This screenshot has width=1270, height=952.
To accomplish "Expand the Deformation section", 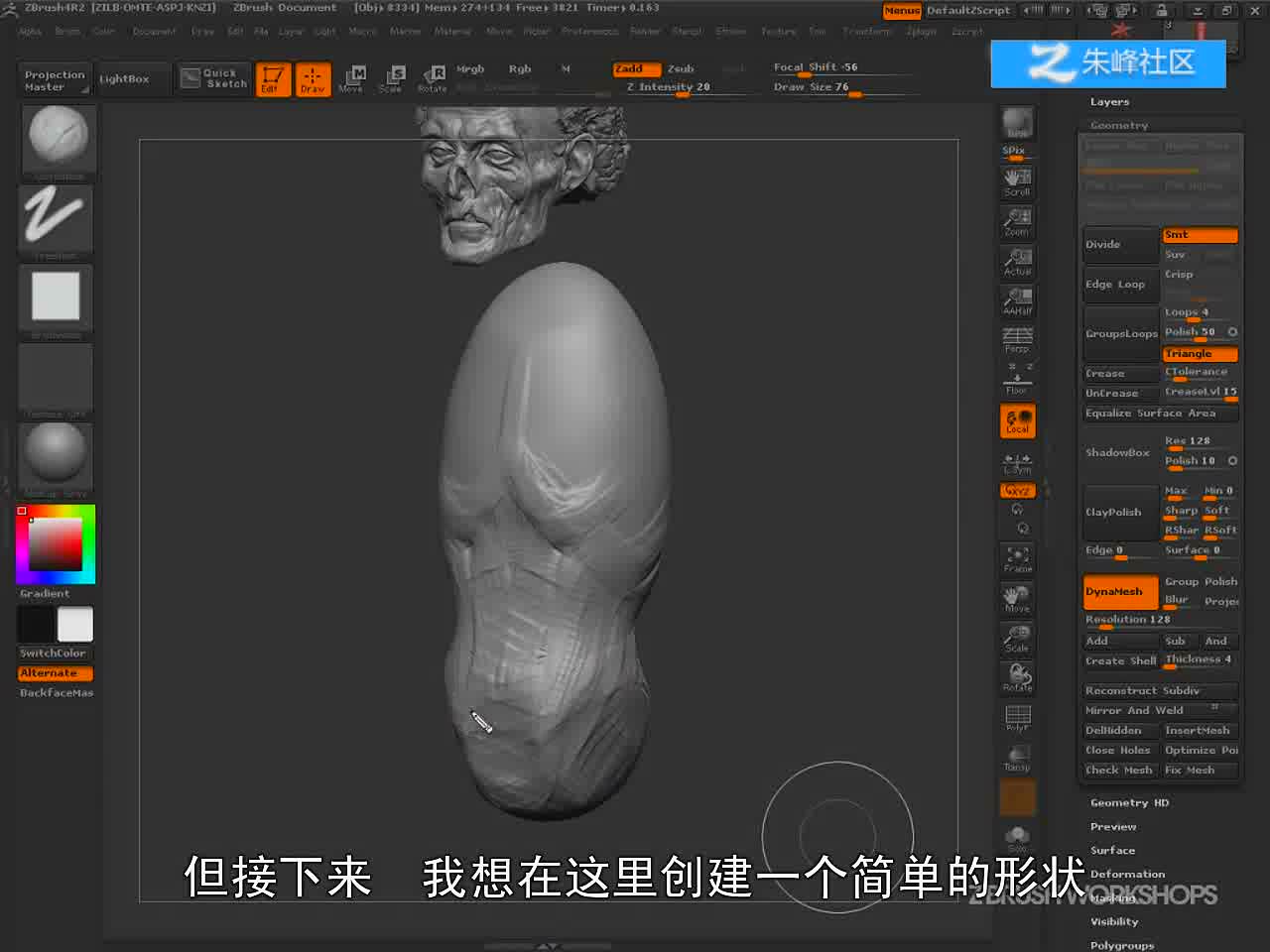I will 1127,875.
